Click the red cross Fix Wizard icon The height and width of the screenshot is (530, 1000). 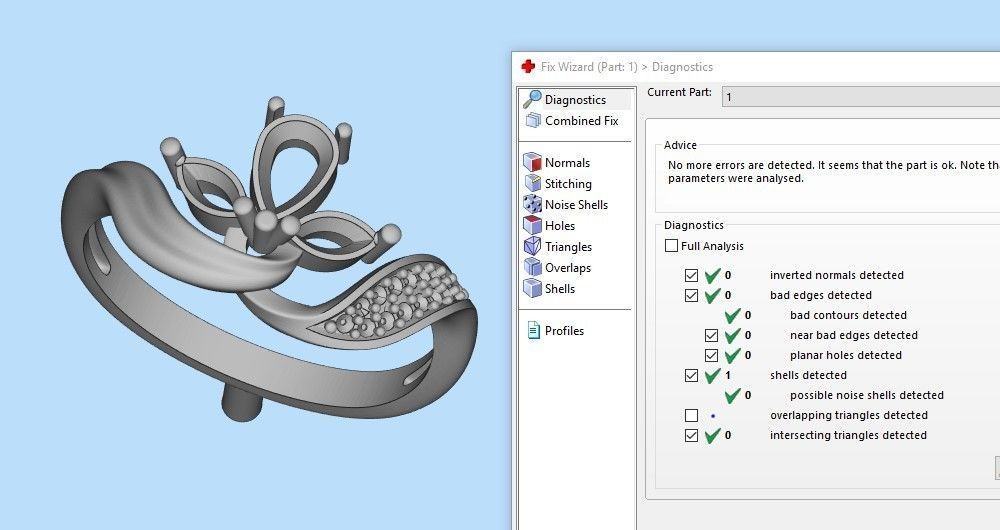pos(528,66)
